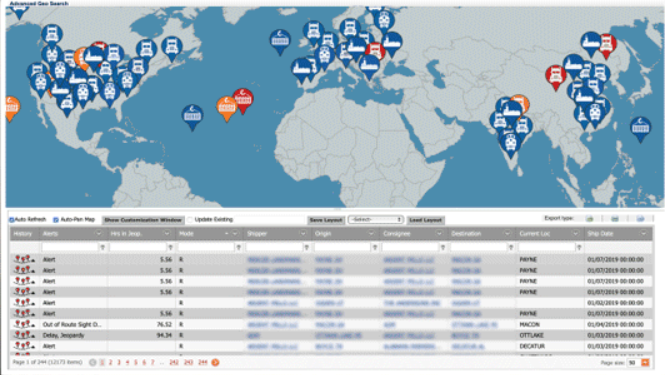Open the Alerts column header dropdown

point(98,233)
